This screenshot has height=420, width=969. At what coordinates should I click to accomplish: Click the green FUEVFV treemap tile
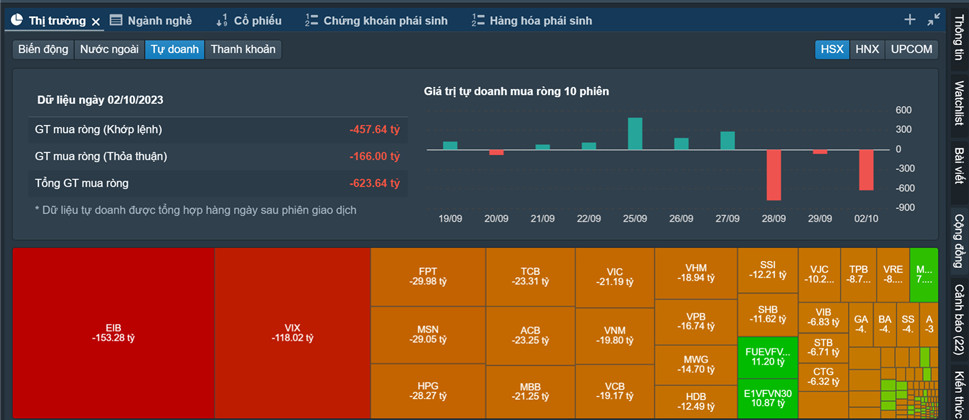coord(767,355)
